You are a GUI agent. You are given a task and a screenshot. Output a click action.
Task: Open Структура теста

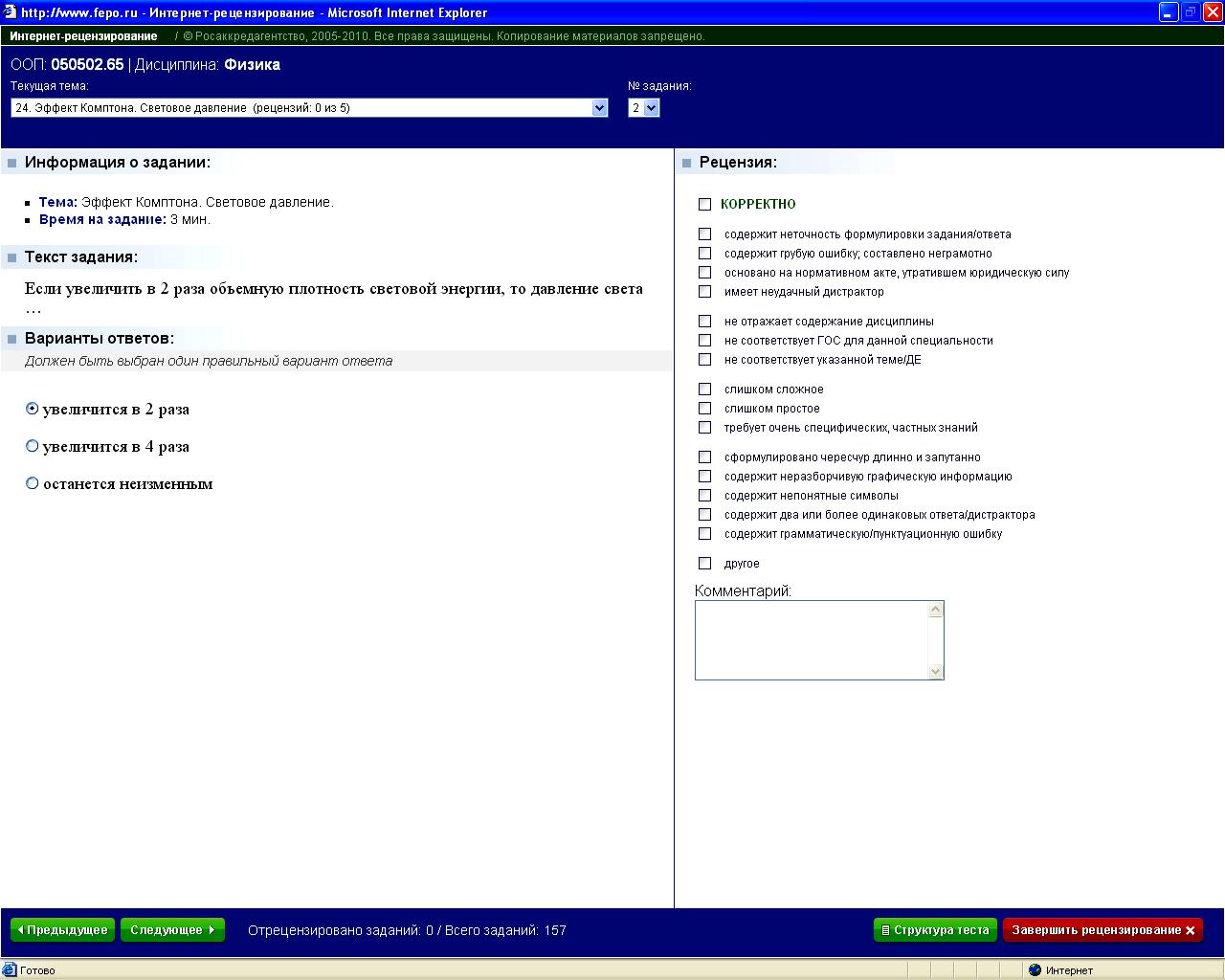(935, 930)
